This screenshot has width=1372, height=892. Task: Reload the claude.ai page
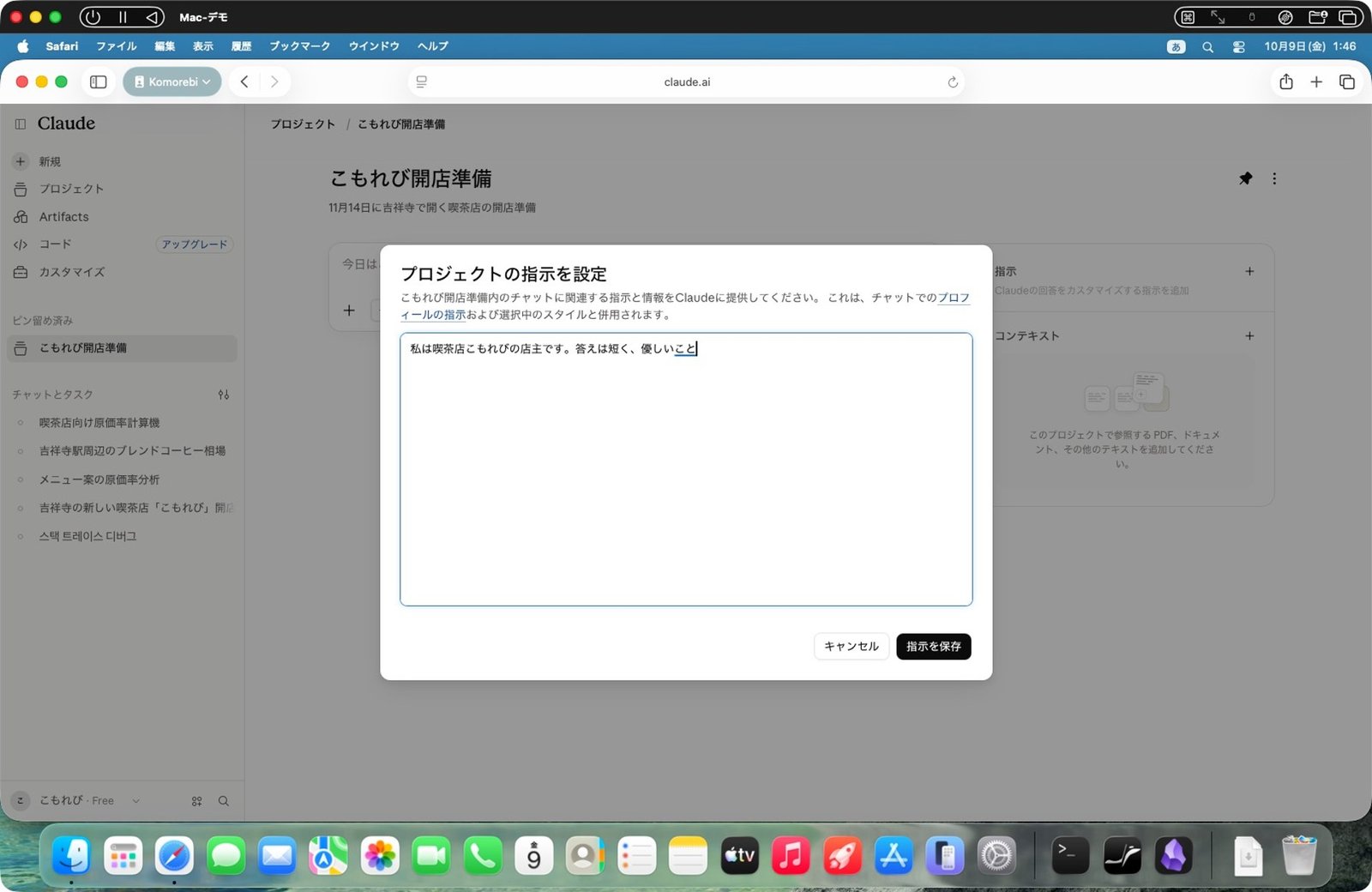pyautogui.click(x=953, y=82)
